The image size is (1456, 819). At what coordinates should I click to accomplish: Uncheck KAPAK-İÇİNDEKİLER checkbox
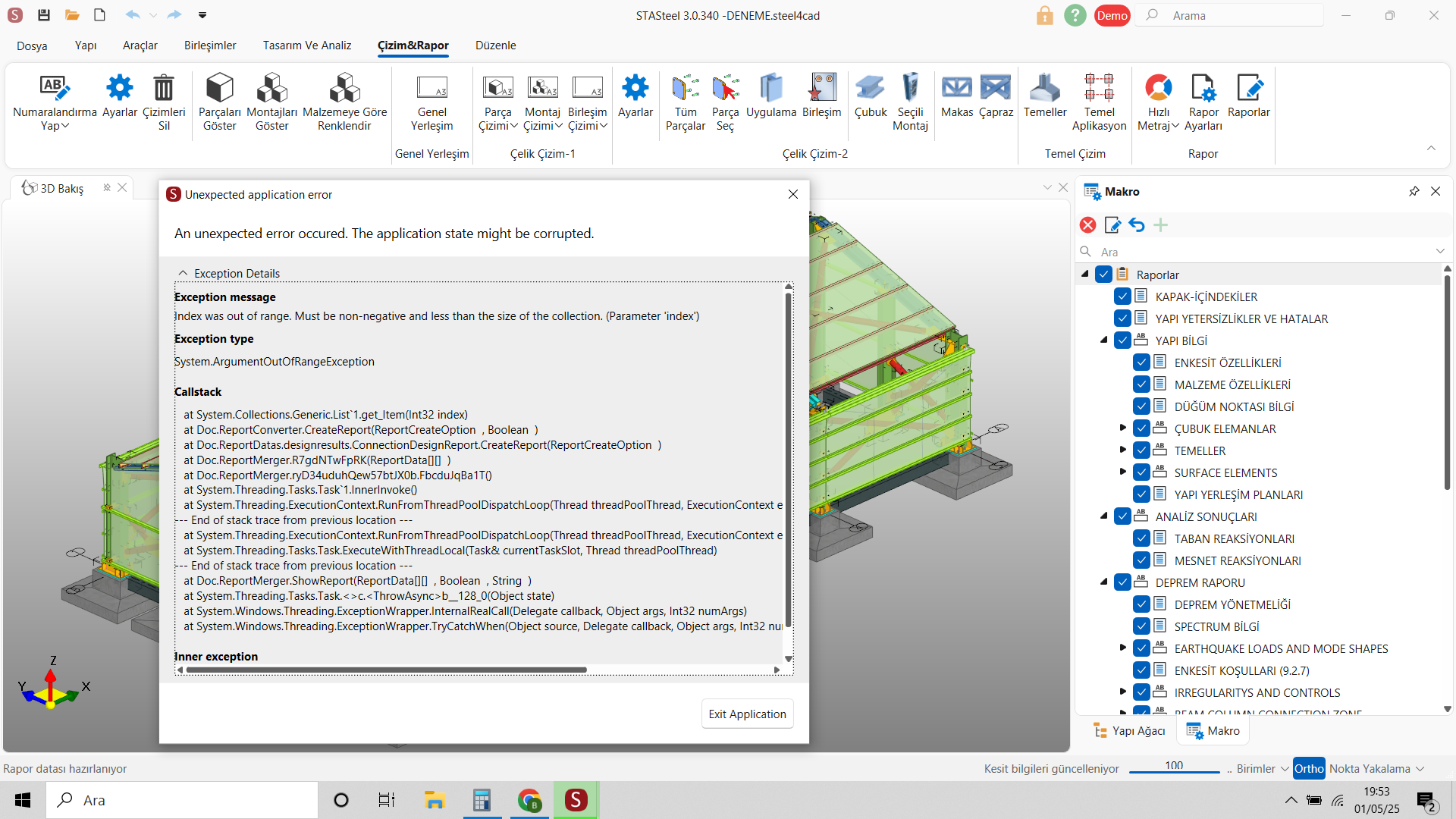[x=1122, y=297]
